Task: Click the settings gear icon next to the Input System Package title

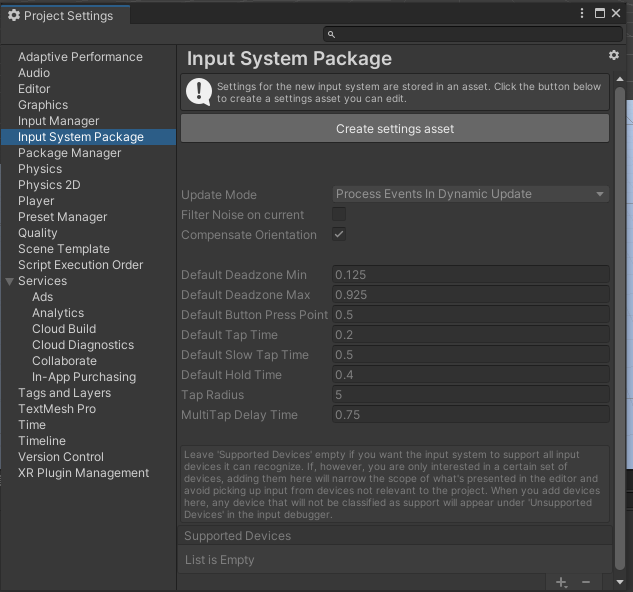Action: click(x=614, y=55)
